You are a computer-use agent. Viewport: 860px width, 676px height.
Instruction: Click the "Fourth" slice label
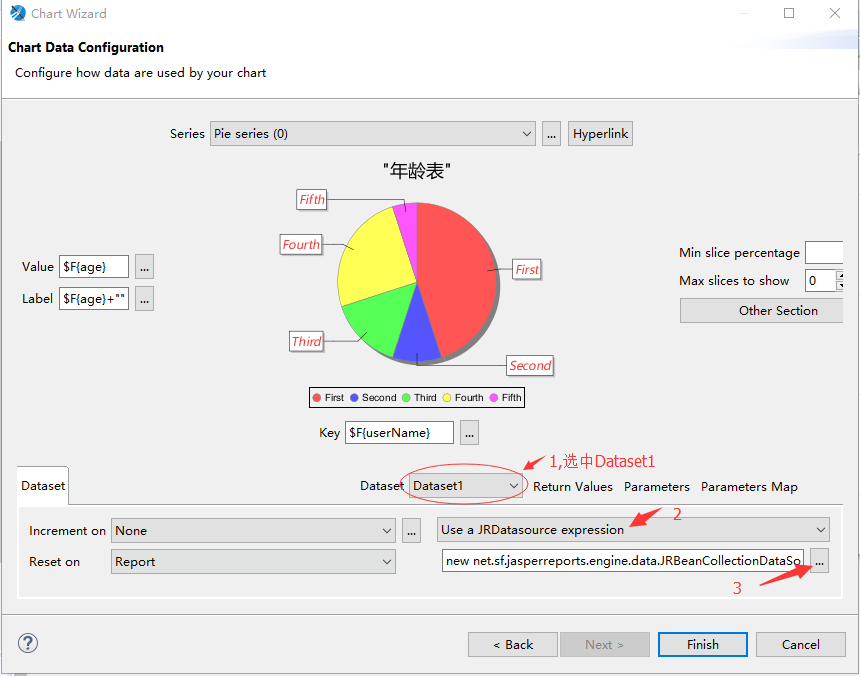click(x=301, y=245)
